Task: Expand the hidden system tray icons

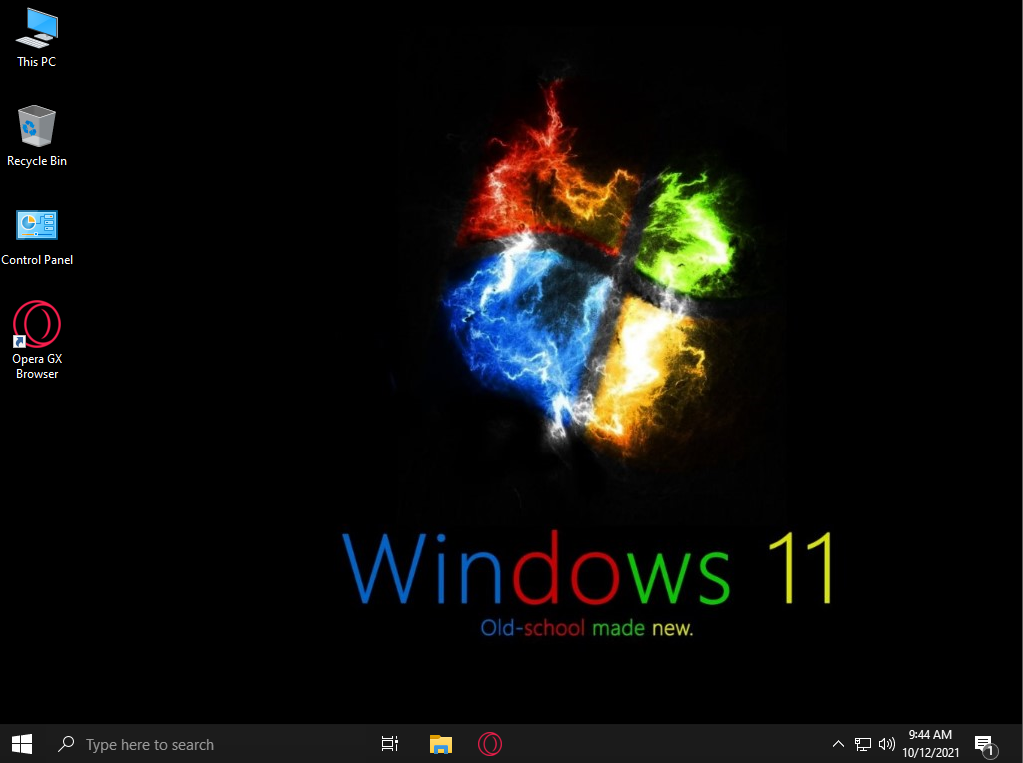Action: pos(838,744)
